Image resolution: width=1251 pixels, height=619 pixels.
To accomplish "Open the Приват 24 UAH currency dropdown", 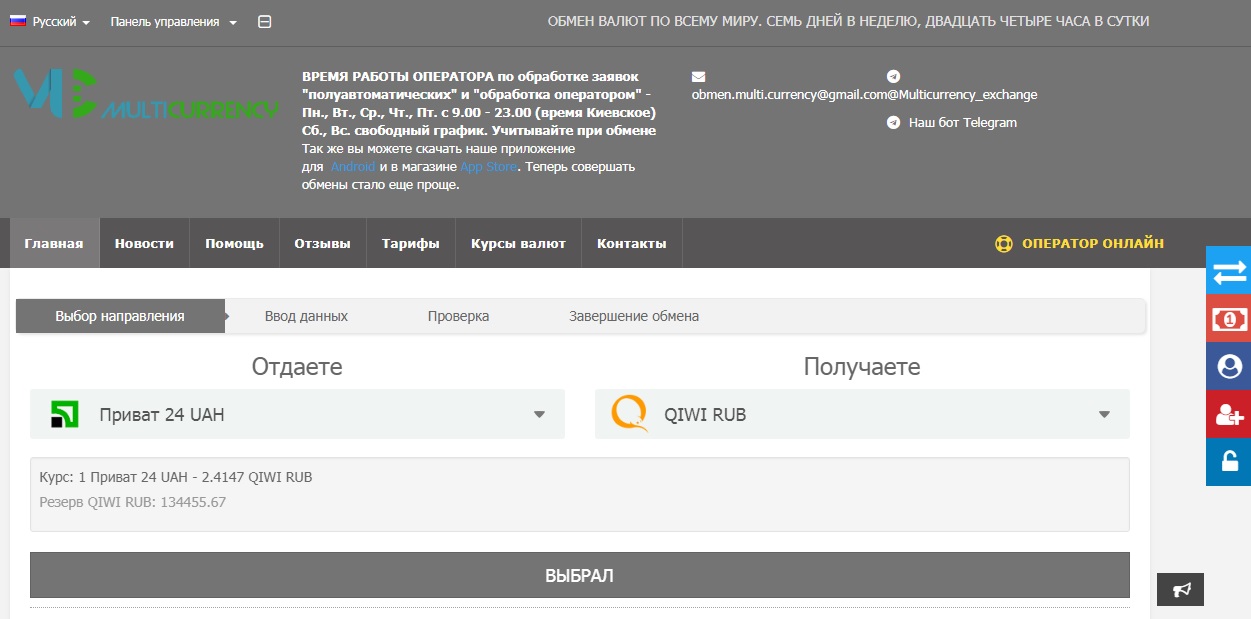I will click(x=297, y=414).
